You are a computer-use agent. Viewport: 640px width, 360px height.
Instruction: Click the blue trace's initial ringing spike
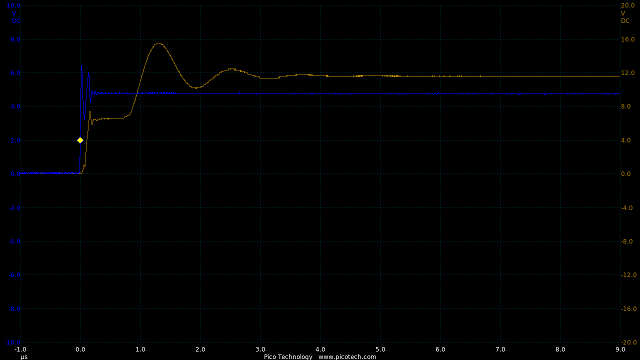82,67
